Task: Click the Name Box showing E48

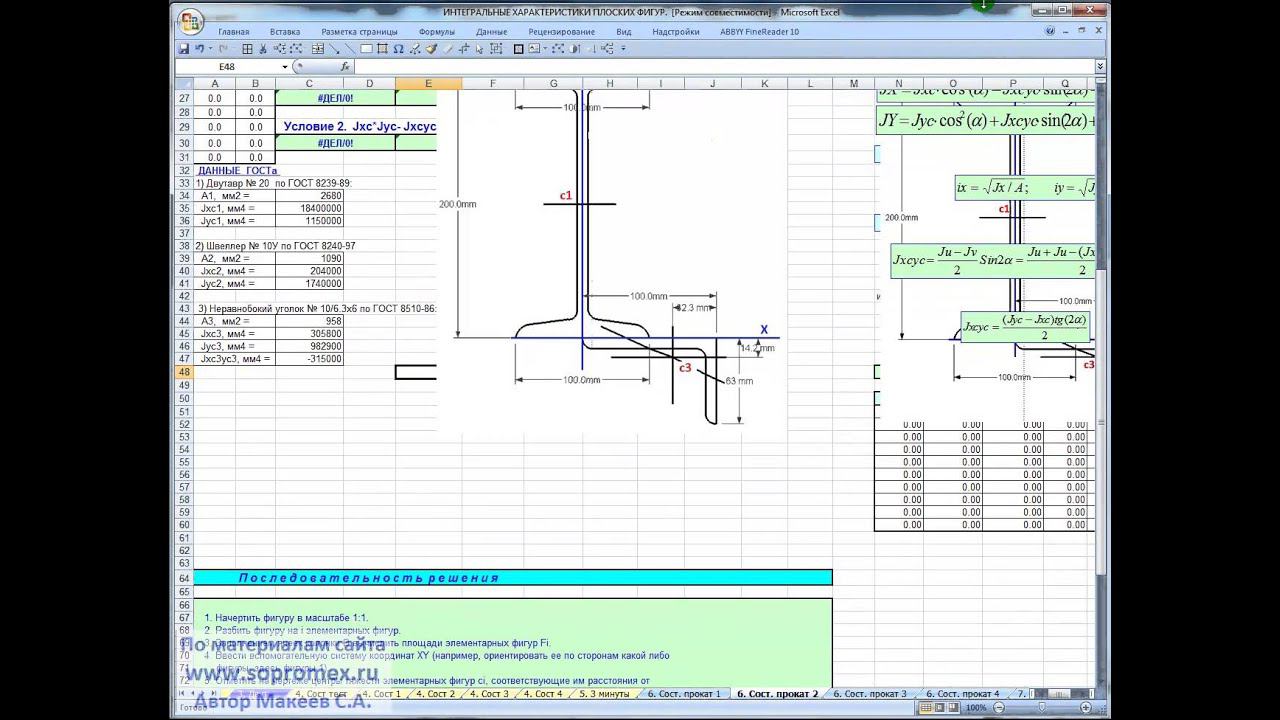Action: tap(227, 67)
